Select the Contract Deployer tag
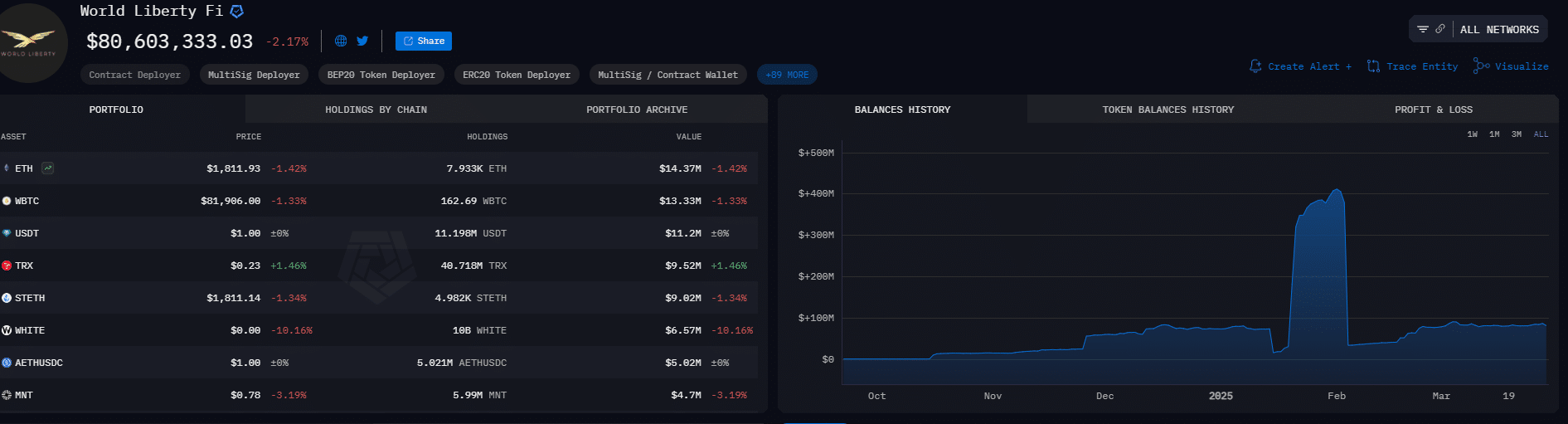This screenshot has height=424, width=1568. [135, 75]
